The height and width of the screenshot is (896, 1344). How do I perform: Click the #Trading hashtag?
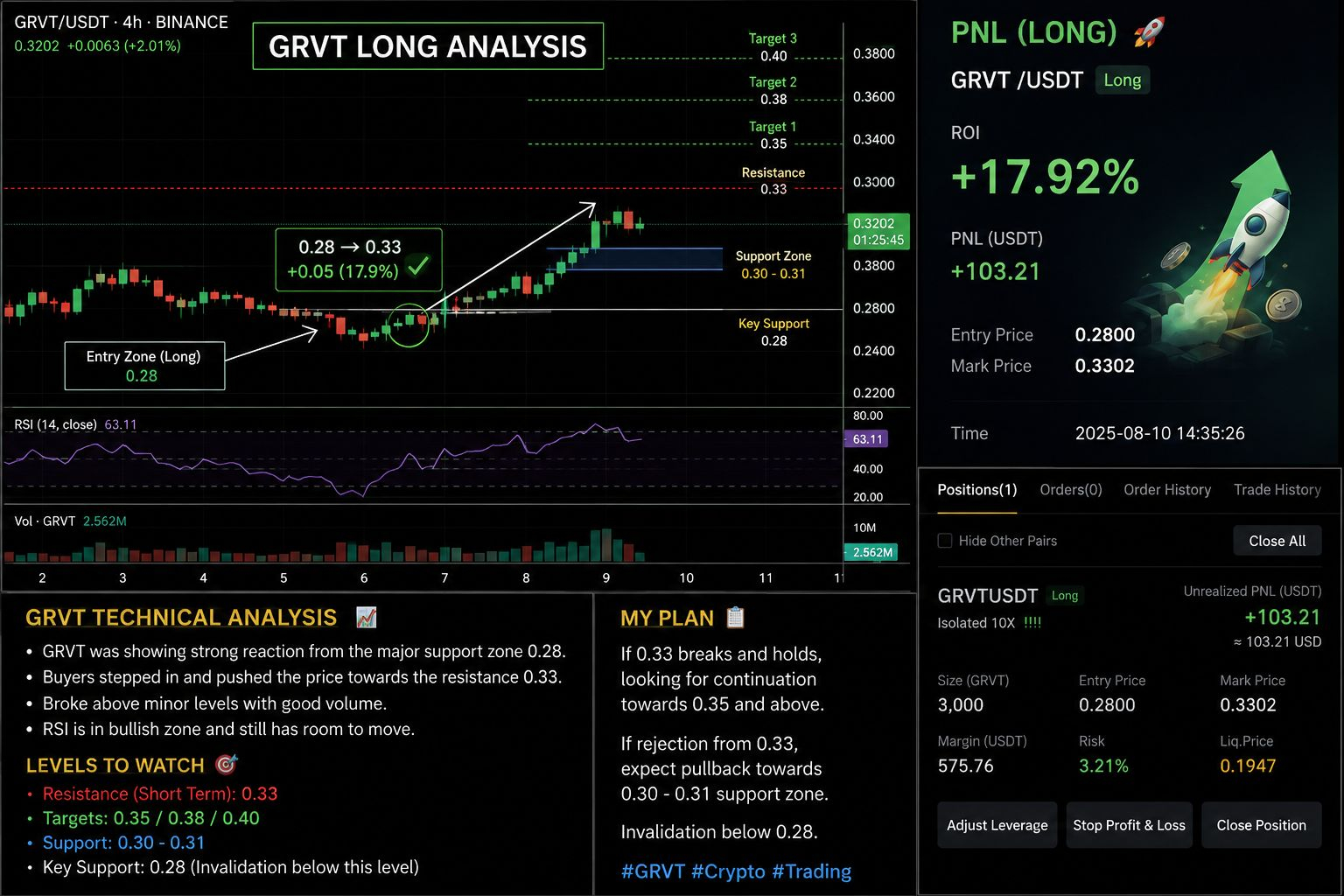click(812, 871)
